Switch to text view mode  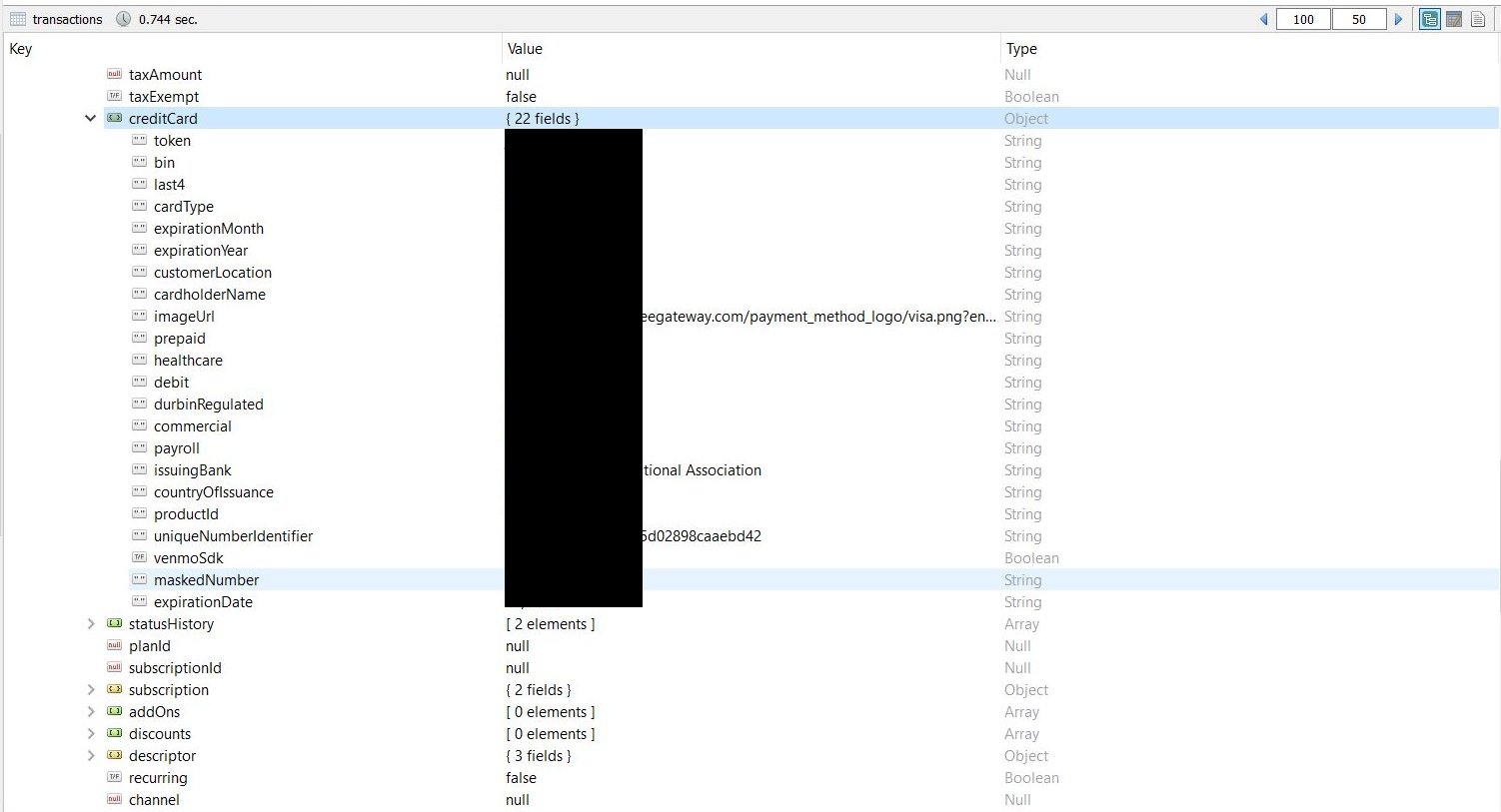point(1478,19)
